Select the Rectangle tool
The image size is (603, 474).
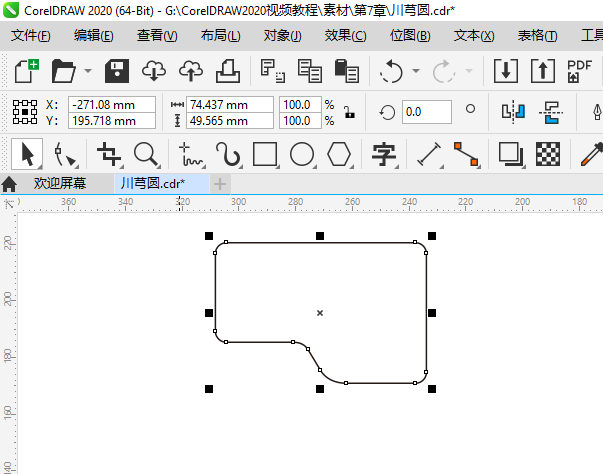pos(265,155)
